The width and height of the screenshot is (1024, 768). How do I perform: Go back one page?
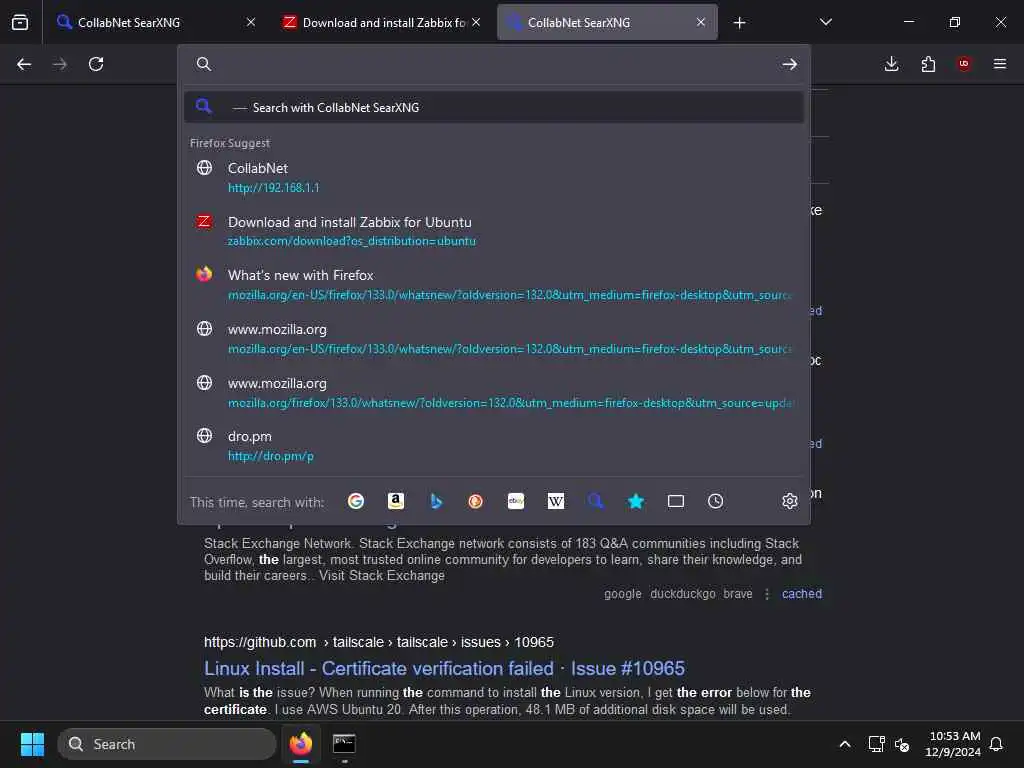coord(24,64)
